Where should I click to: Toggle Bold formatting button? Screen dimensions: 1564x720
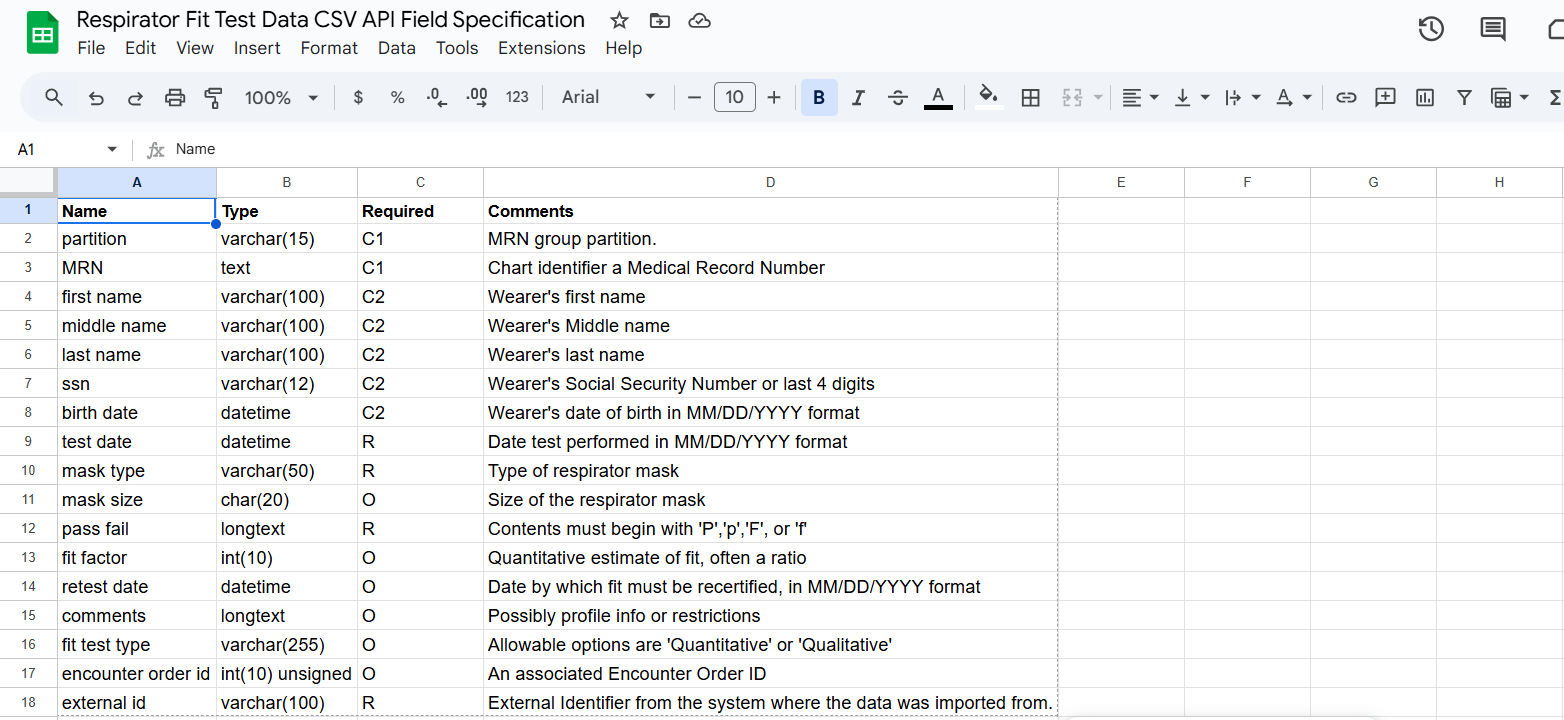[x=819, y=97]
